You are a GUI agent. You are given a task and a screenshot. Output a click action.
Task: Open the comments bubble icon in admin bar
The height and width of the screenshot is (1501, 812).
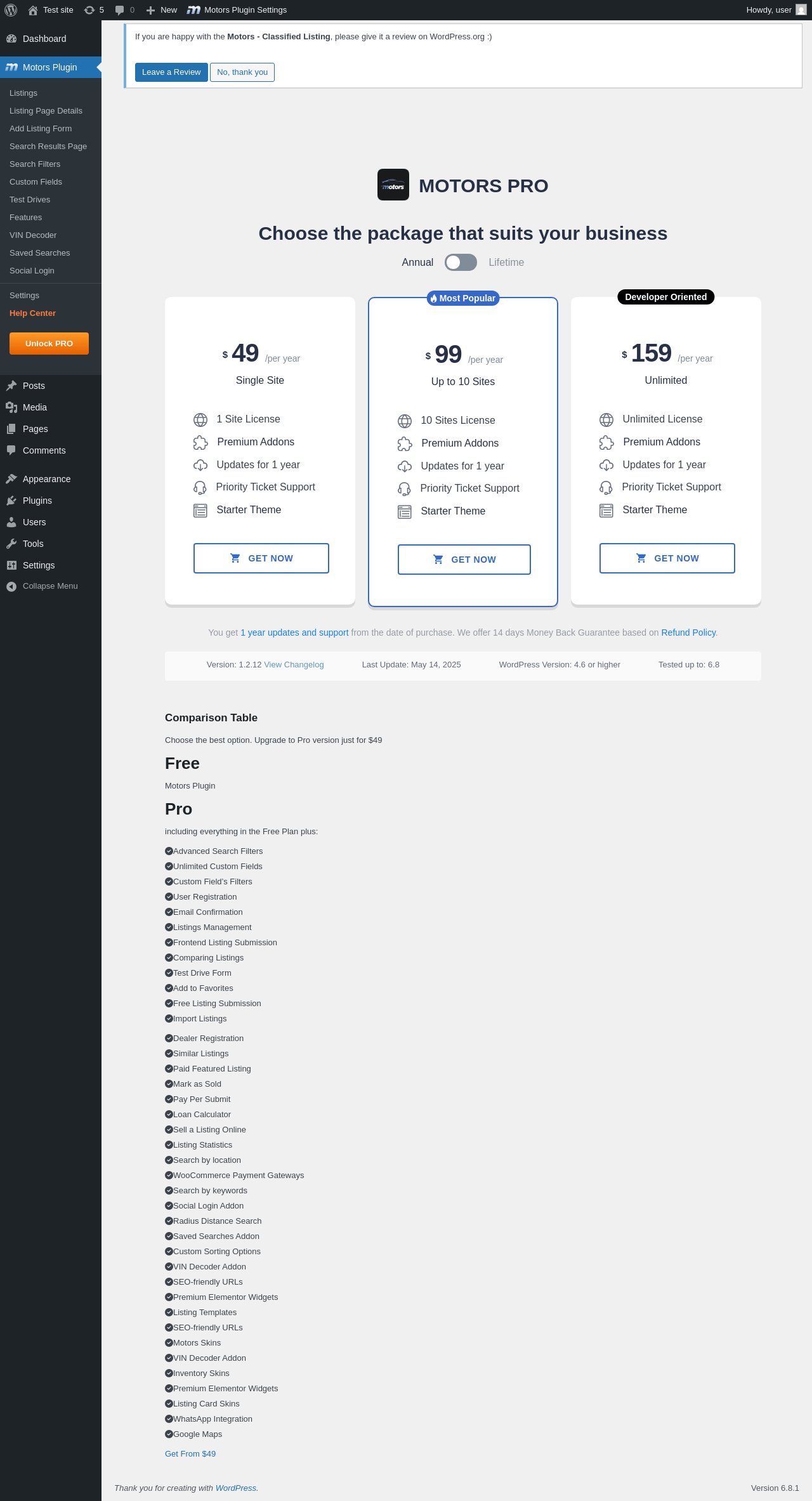point(119,10)
